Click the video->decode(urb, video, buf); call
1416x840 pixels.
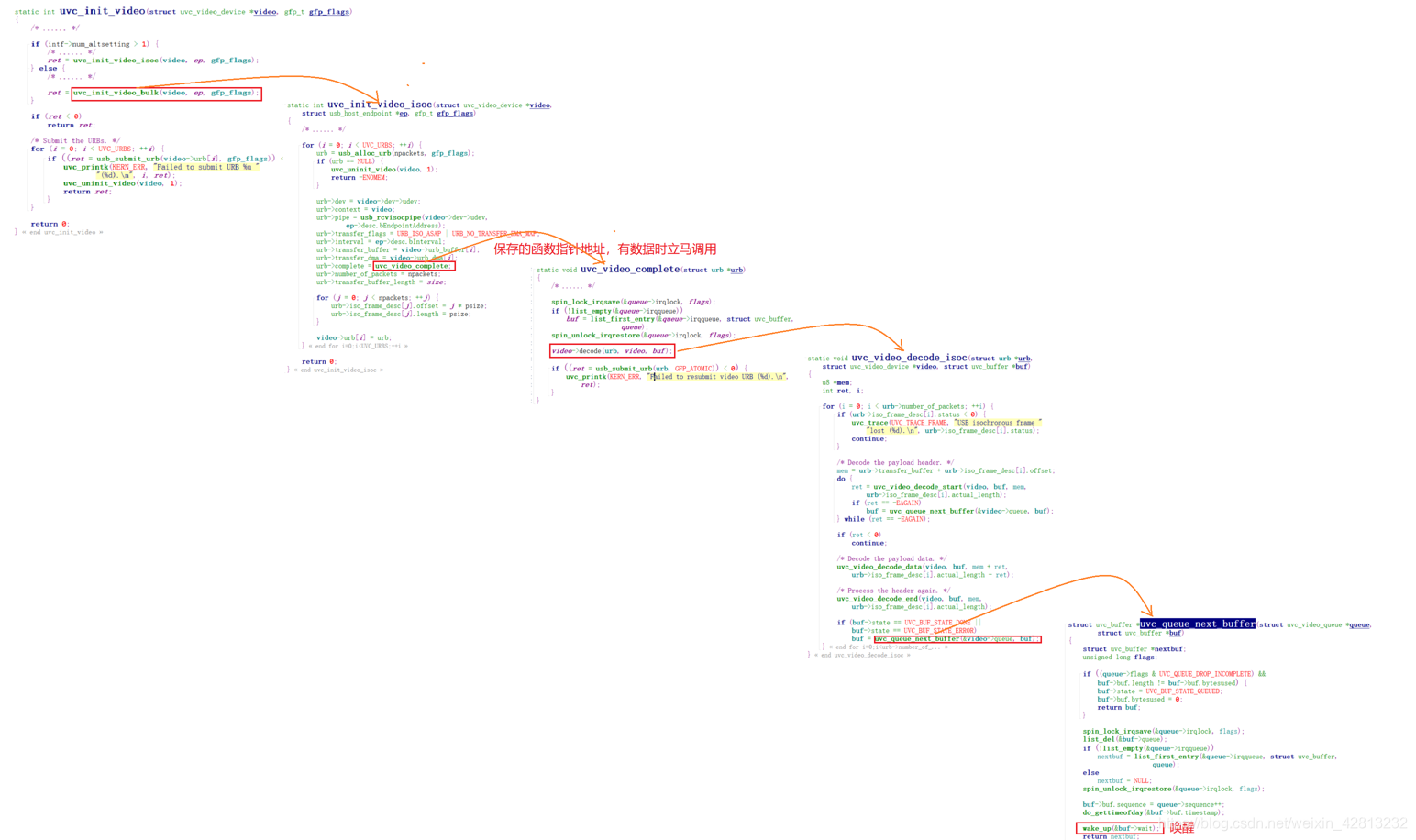pyautogui.click(x=611, y=351)
